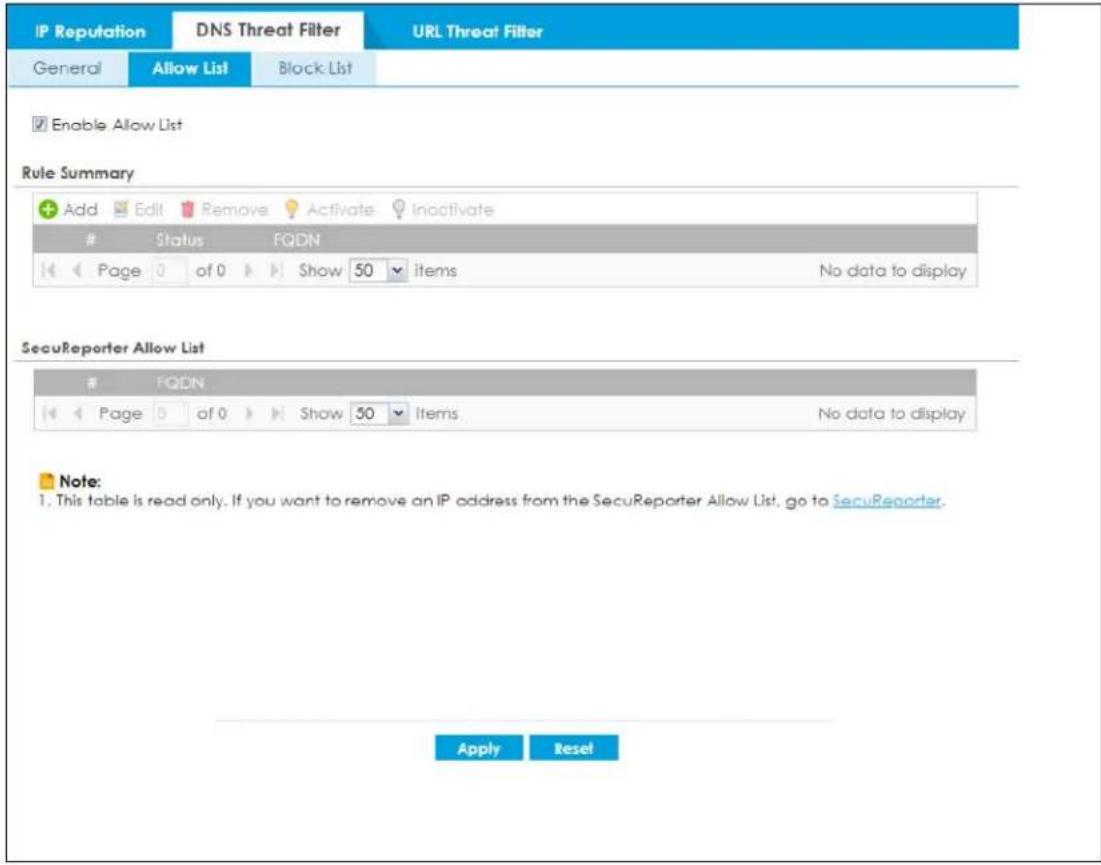Sort SecuReporter Allow List by FQDN column

click(x=180, y=383)
